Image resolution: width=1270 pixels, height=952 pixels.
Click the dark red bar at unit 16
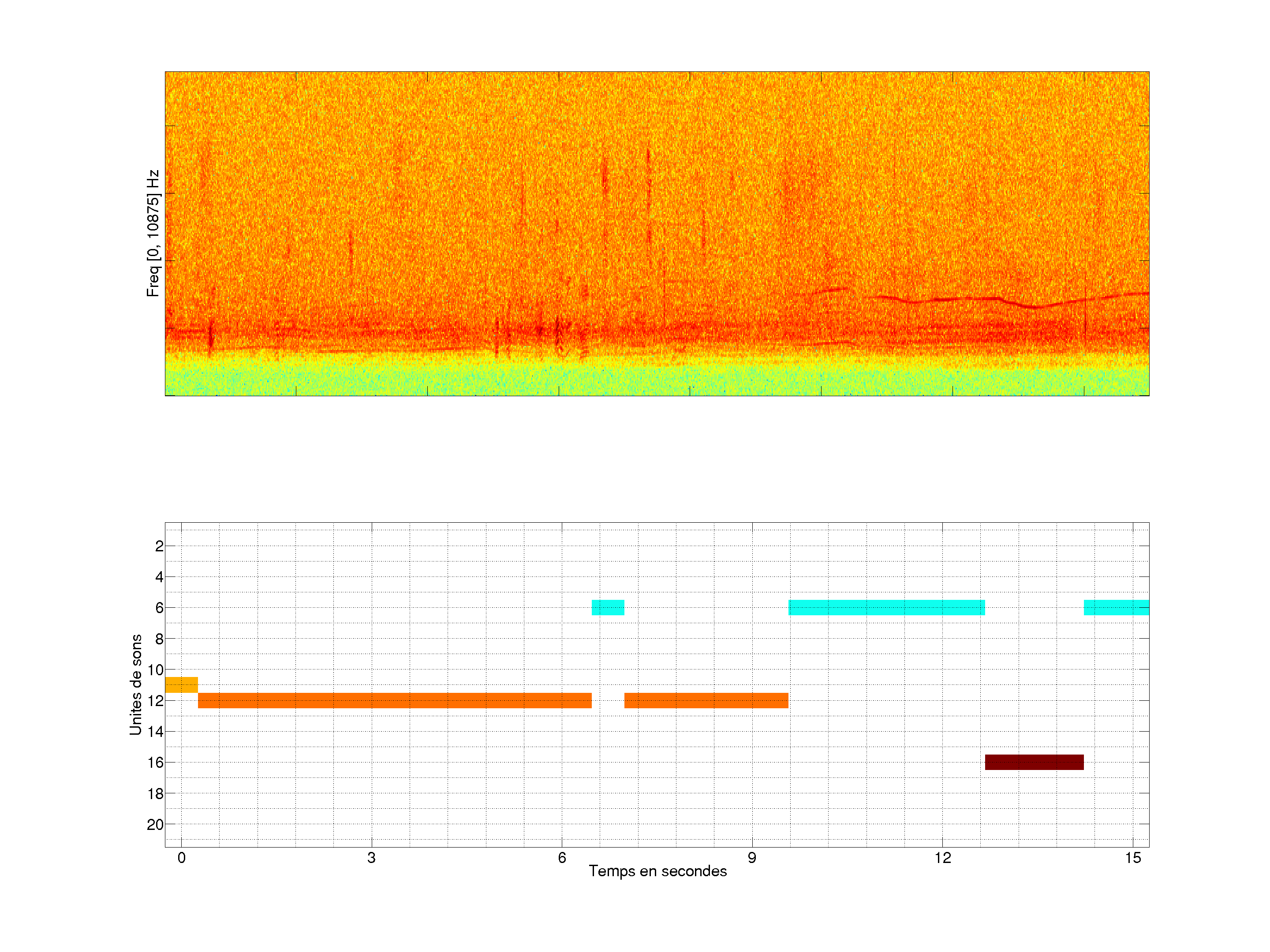point(1034,762)
